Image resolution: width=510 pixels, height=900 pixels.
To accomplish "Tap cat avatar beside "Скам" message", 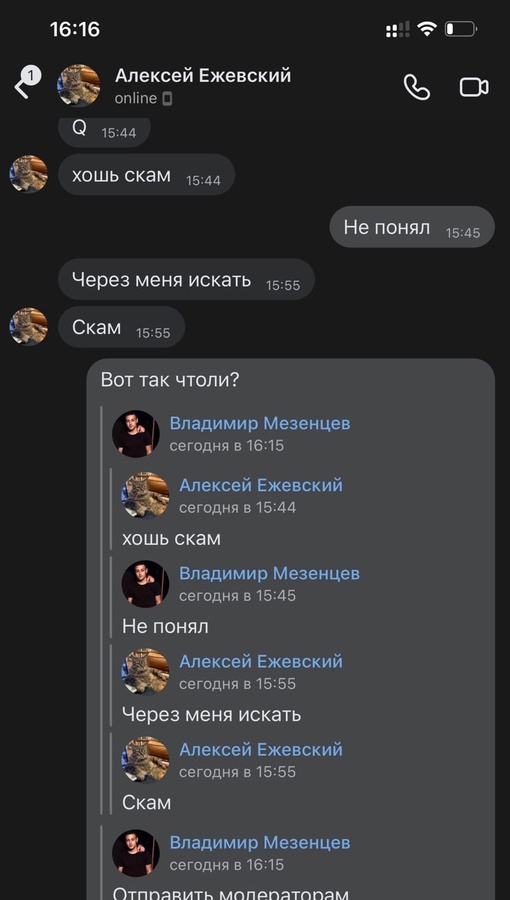I will [29, 327].
